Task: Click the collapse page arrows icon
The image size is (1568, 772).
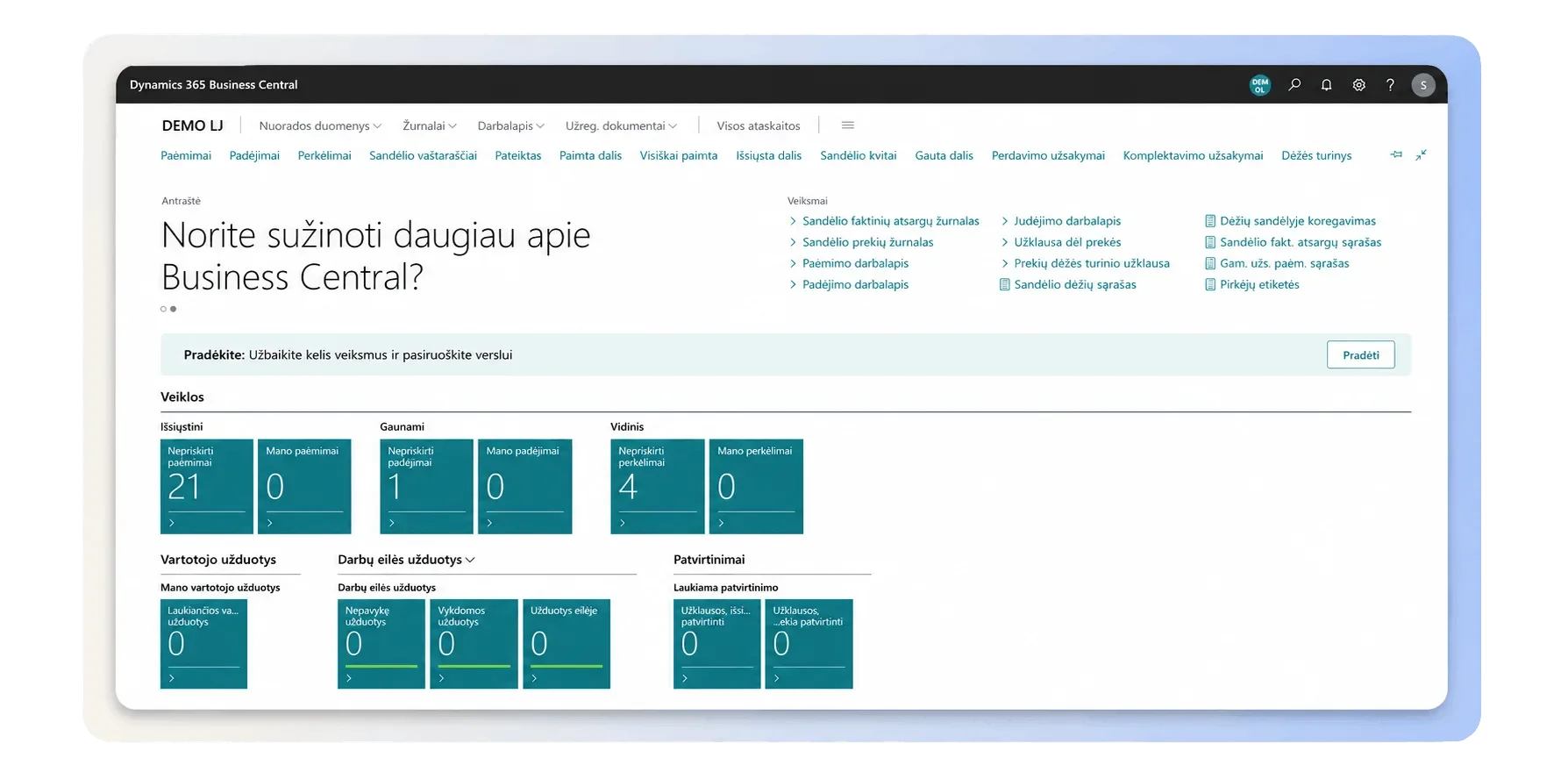Action: coord(1422,155)
